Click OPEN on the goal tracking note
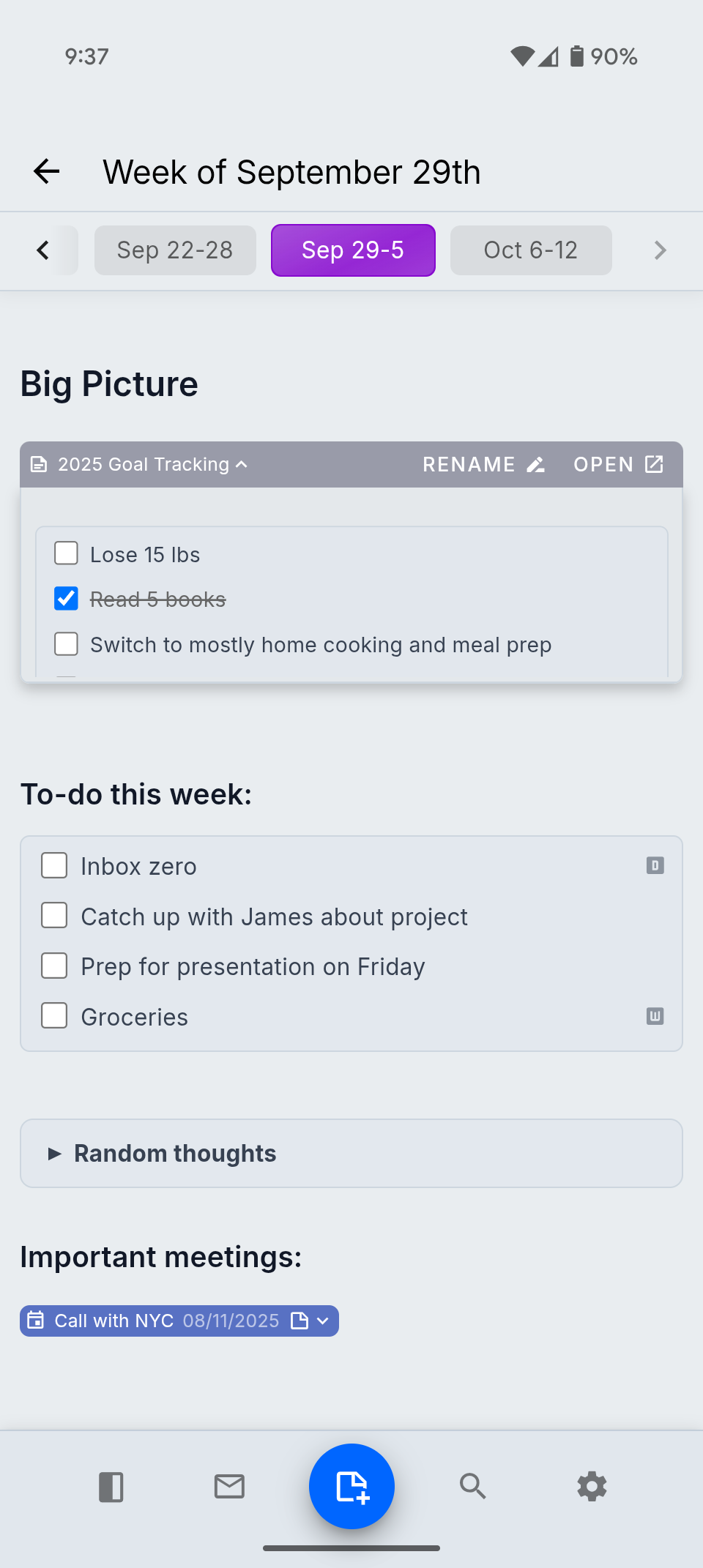The width and height of the screenshot is (703, 1568). pos(618,465)
